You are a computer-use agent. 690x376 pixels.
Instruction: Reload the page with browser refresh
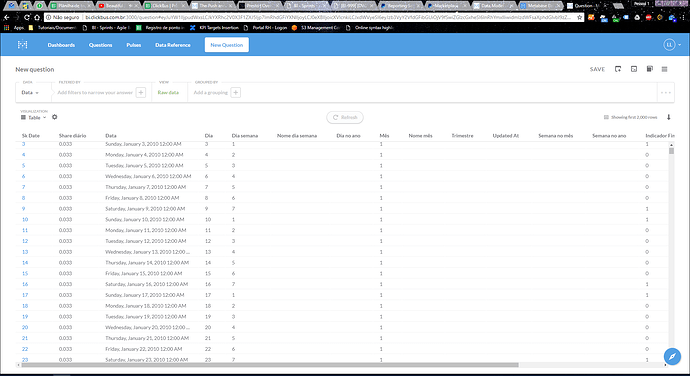point(26,17)
